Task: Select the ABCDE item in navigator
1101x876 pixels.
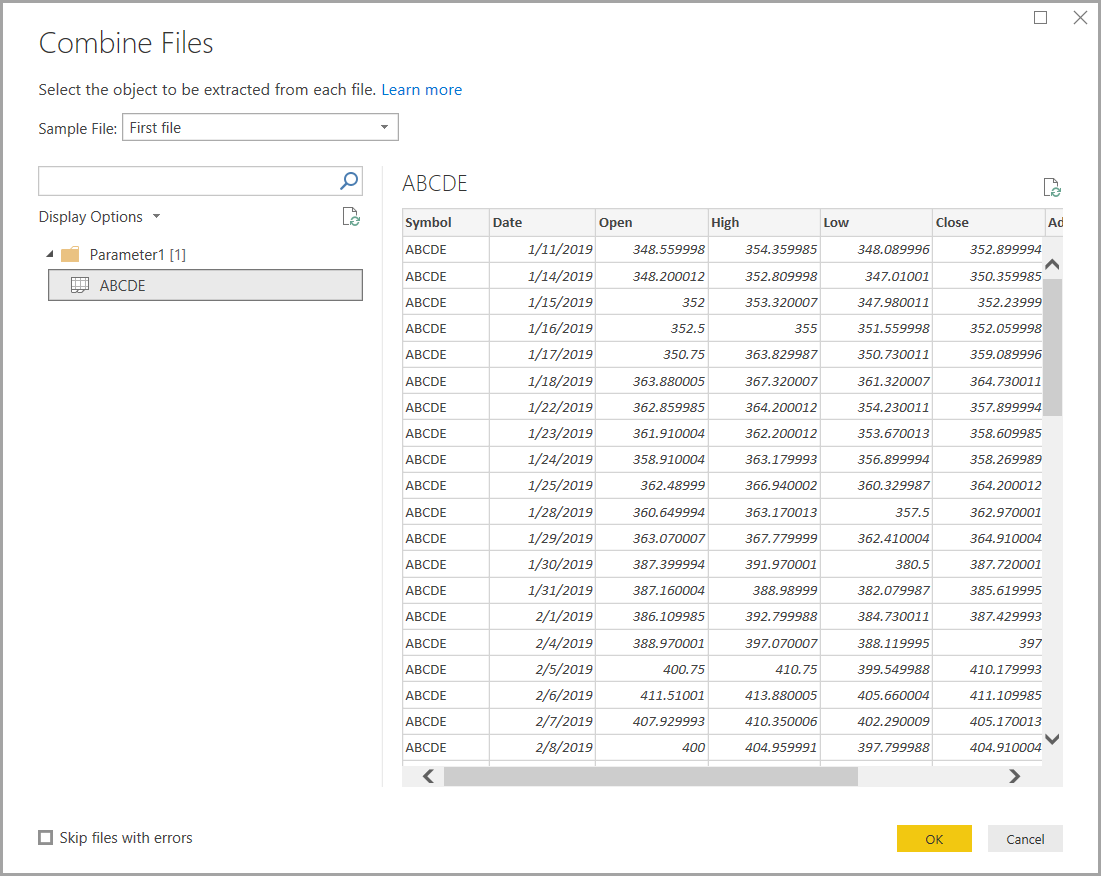Action: (205, 285)
